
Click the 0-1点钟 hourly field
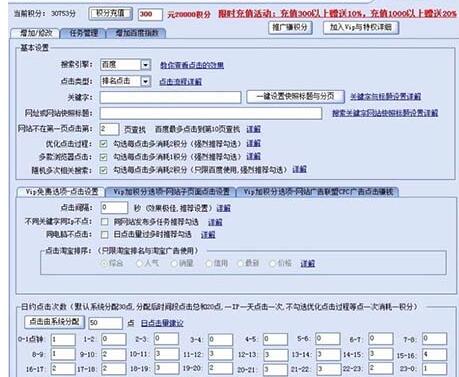click(x=63, y=340)
